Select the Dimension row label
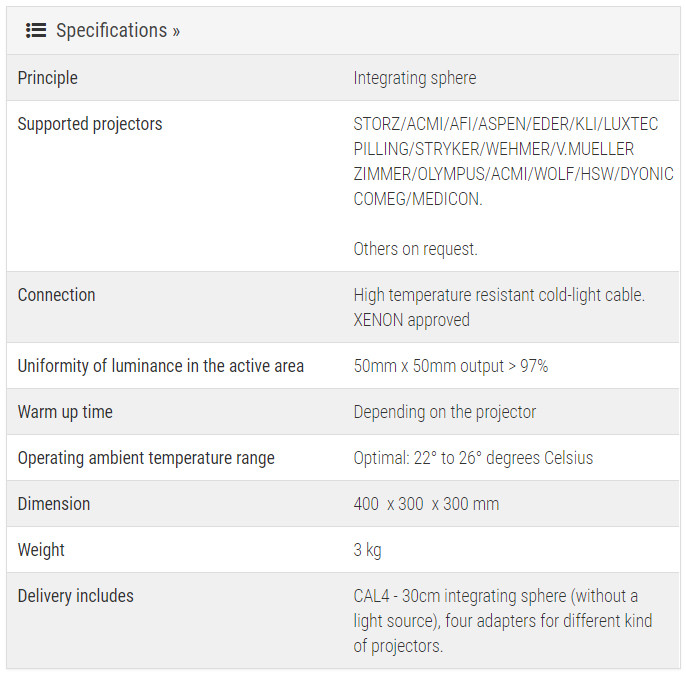Viewport: 686px width, 677px height. [54, 504]
